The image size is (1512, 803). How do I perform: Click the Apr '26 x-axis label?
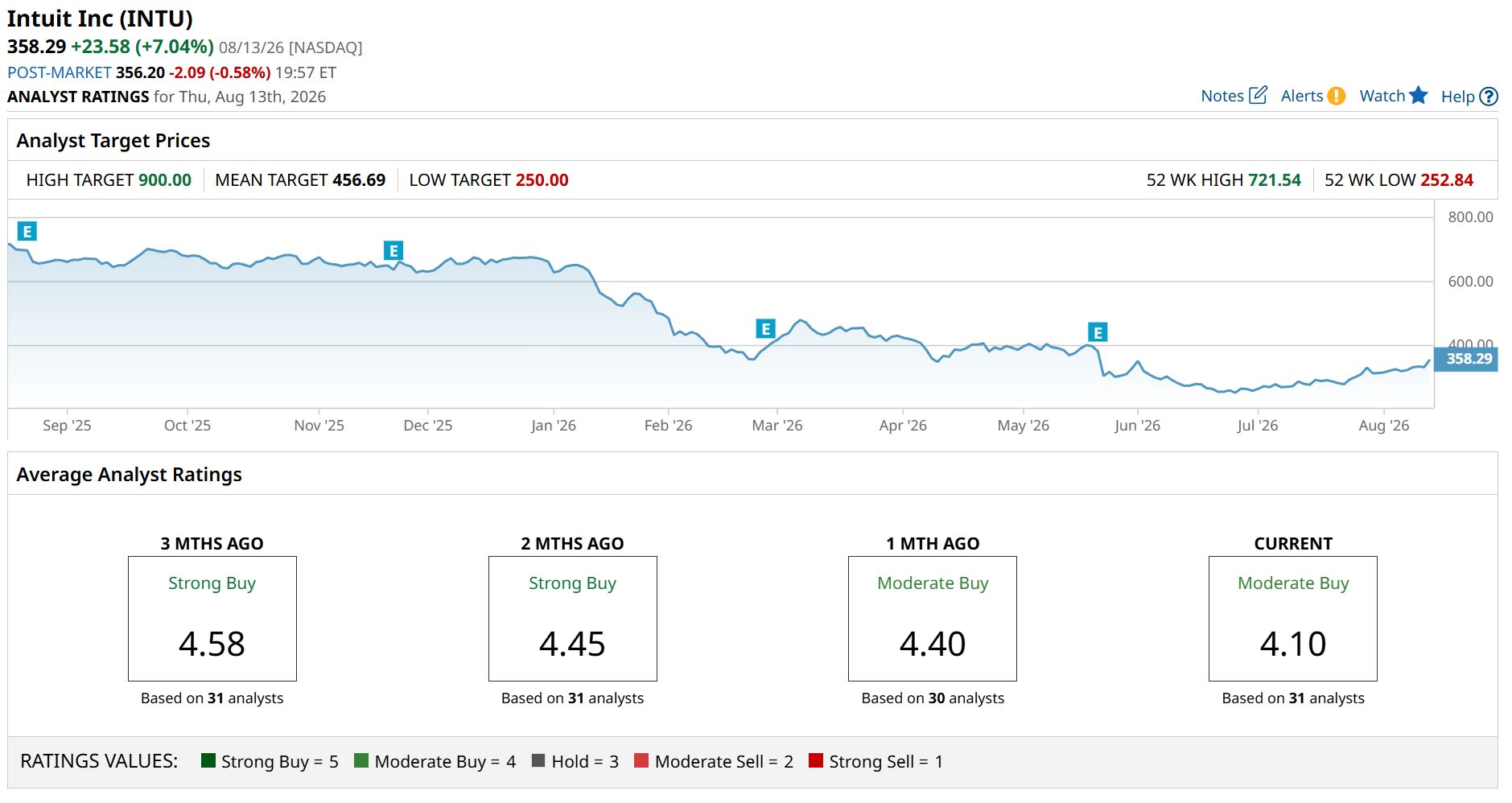pos(903,426)
